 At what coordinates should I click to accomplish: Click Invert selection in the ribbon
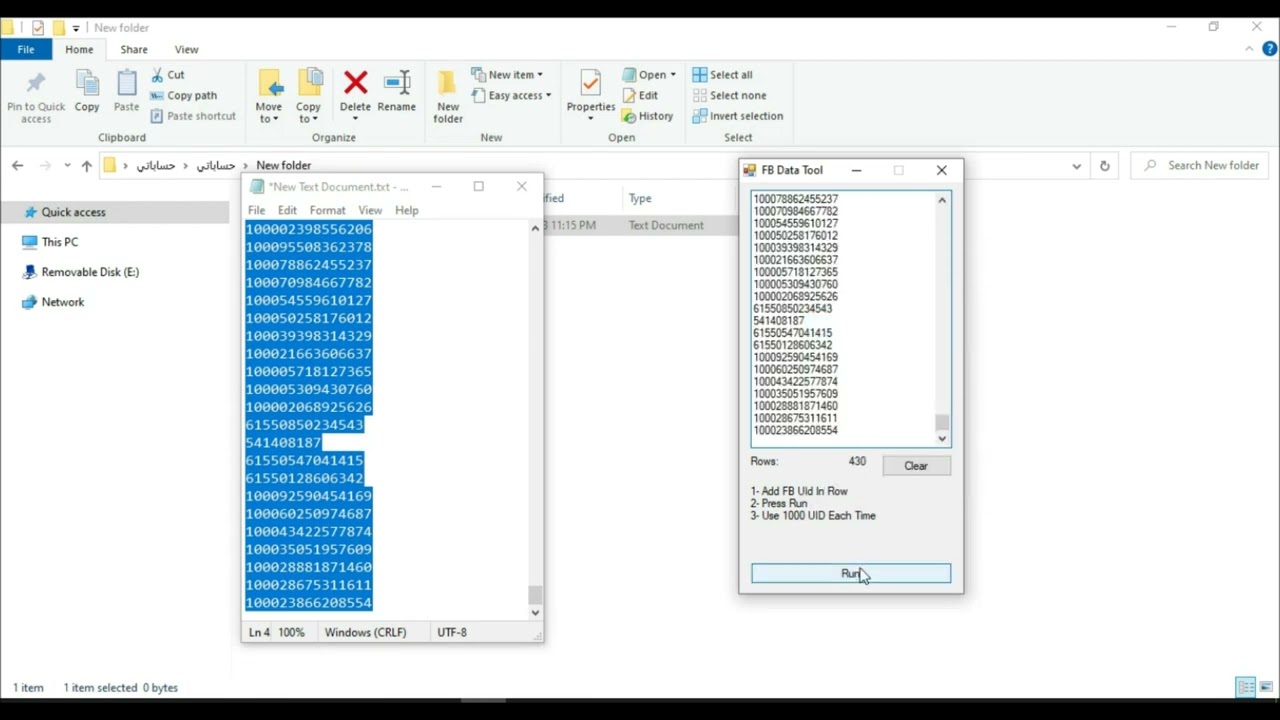point(738,116)
